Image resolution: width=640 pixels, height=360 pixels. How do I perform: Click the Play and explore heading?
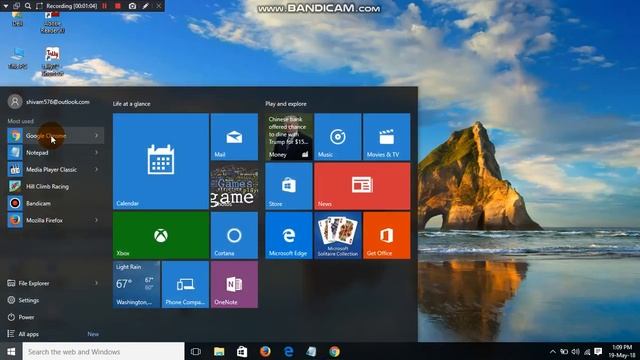tap(286, 104)
